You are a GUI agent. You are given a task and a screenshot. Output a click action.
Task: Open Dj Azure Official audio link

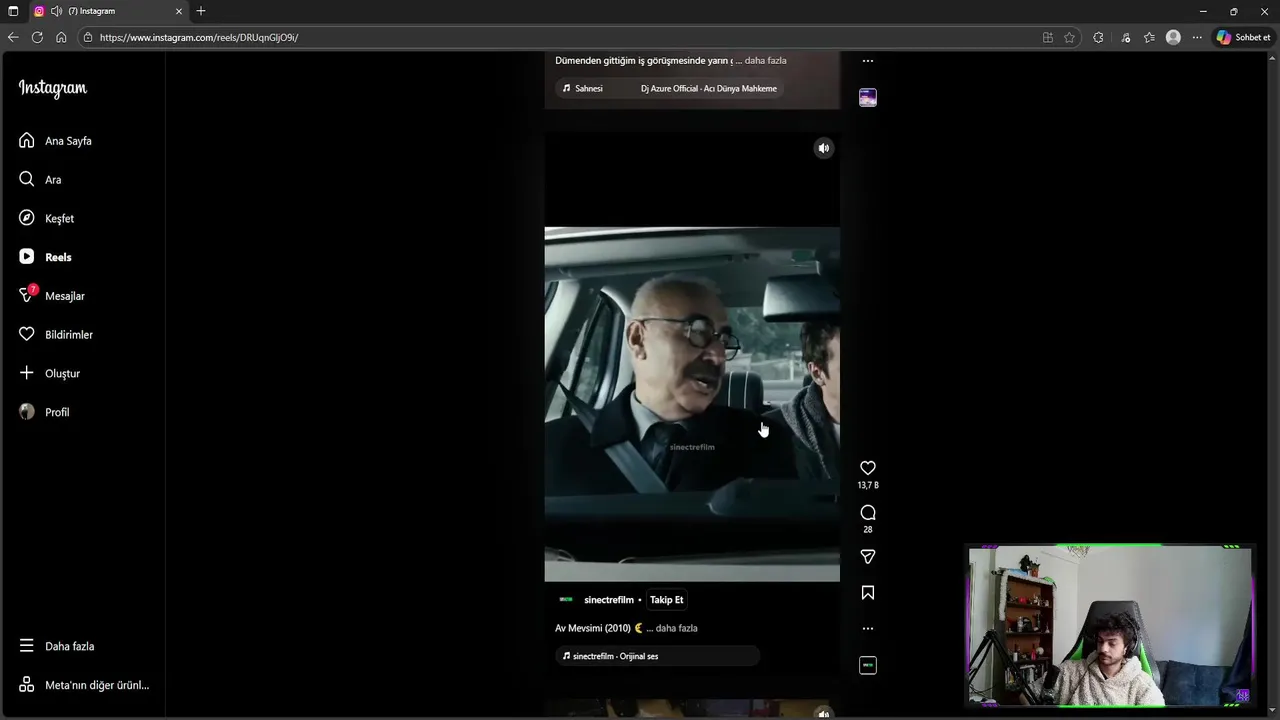(x=708, y=89)
